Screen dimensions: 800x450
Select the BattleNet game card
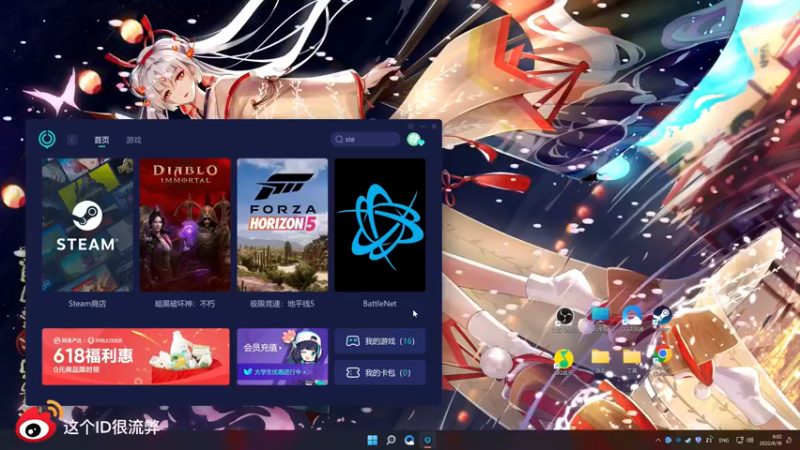pyautogui.click(x=380, y=225)
